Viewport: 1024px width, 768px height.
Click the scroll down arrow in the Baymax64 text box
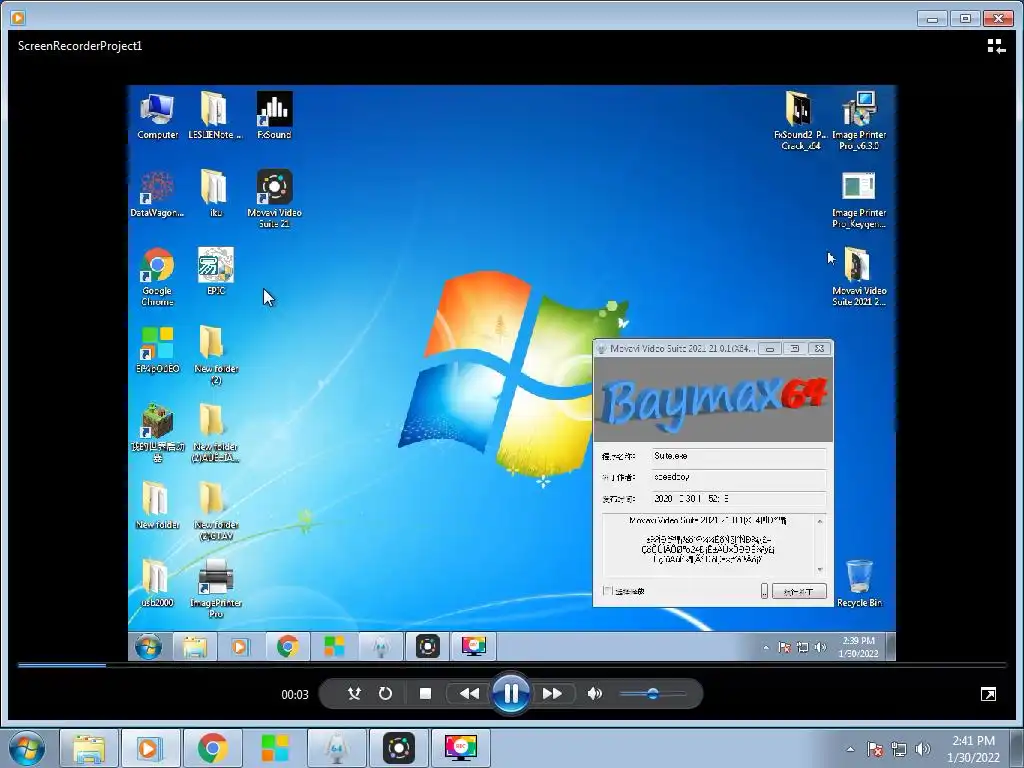[x=820, y=570]
